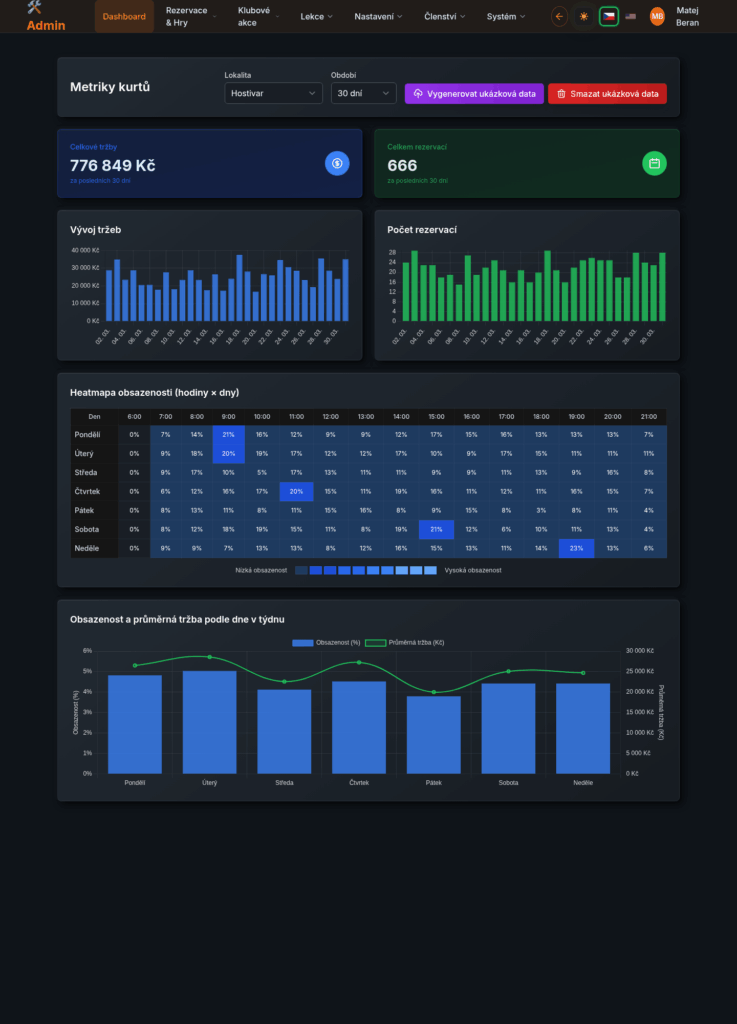
Task: Click the chevron next to Nastavení
Action: [400, 16]
